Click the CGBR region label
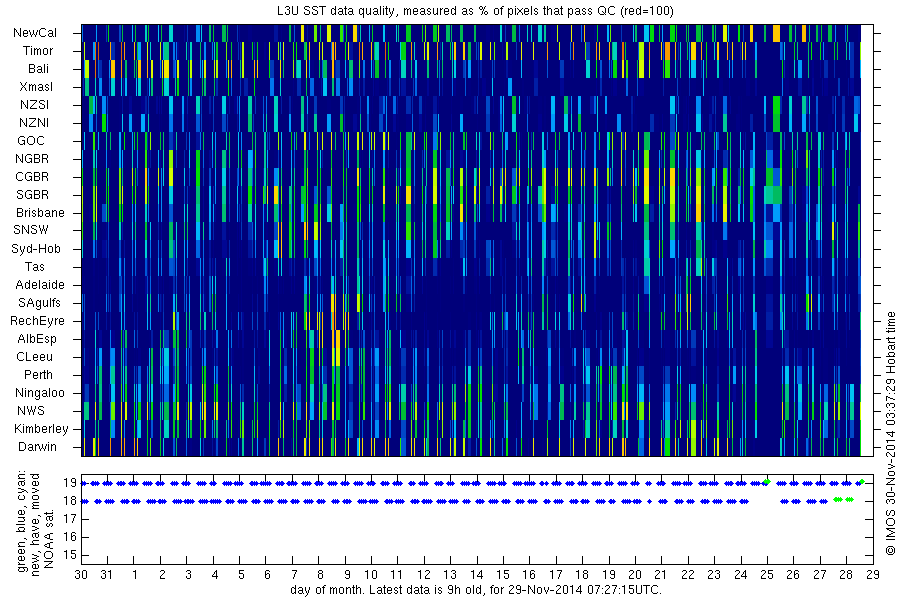The width and height of the screenshot is (900, 600). click(x=32, y=177)
